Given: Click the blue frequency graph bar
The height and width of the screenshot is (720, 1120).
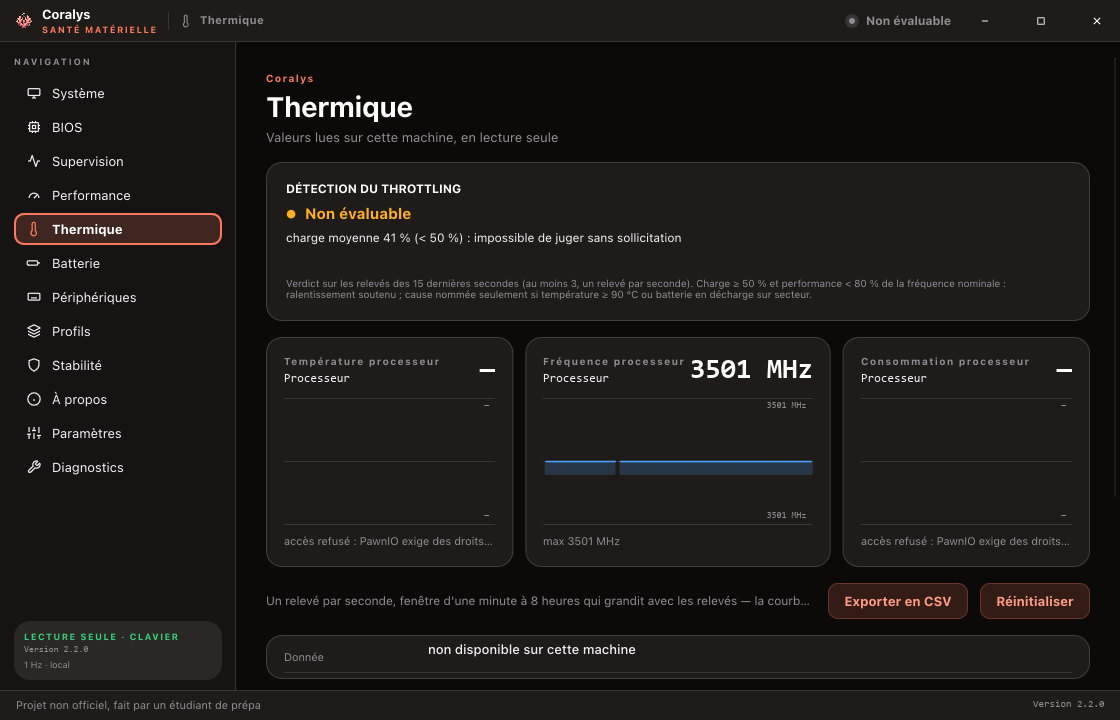Looking at the screenshot, I should point(678,468).
